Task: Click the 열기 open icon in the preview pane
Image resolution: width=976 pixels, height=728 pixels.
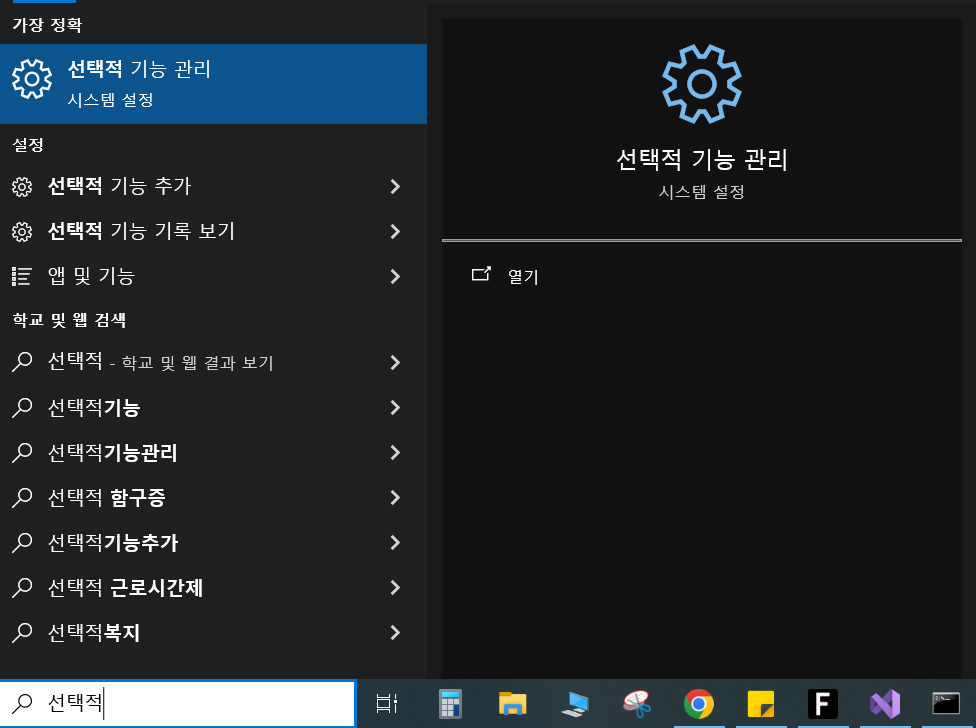Action: point(481,274)
